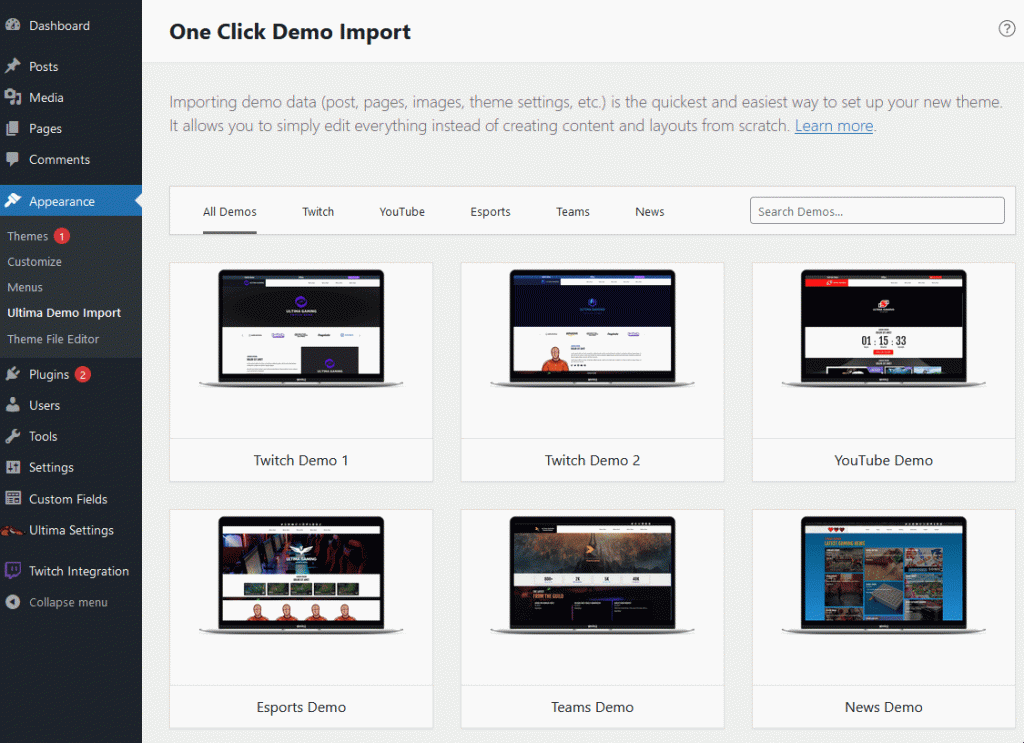Open Ultima Settings menu item
Viewport: 1024px width, 743px height.
(71, 530)
